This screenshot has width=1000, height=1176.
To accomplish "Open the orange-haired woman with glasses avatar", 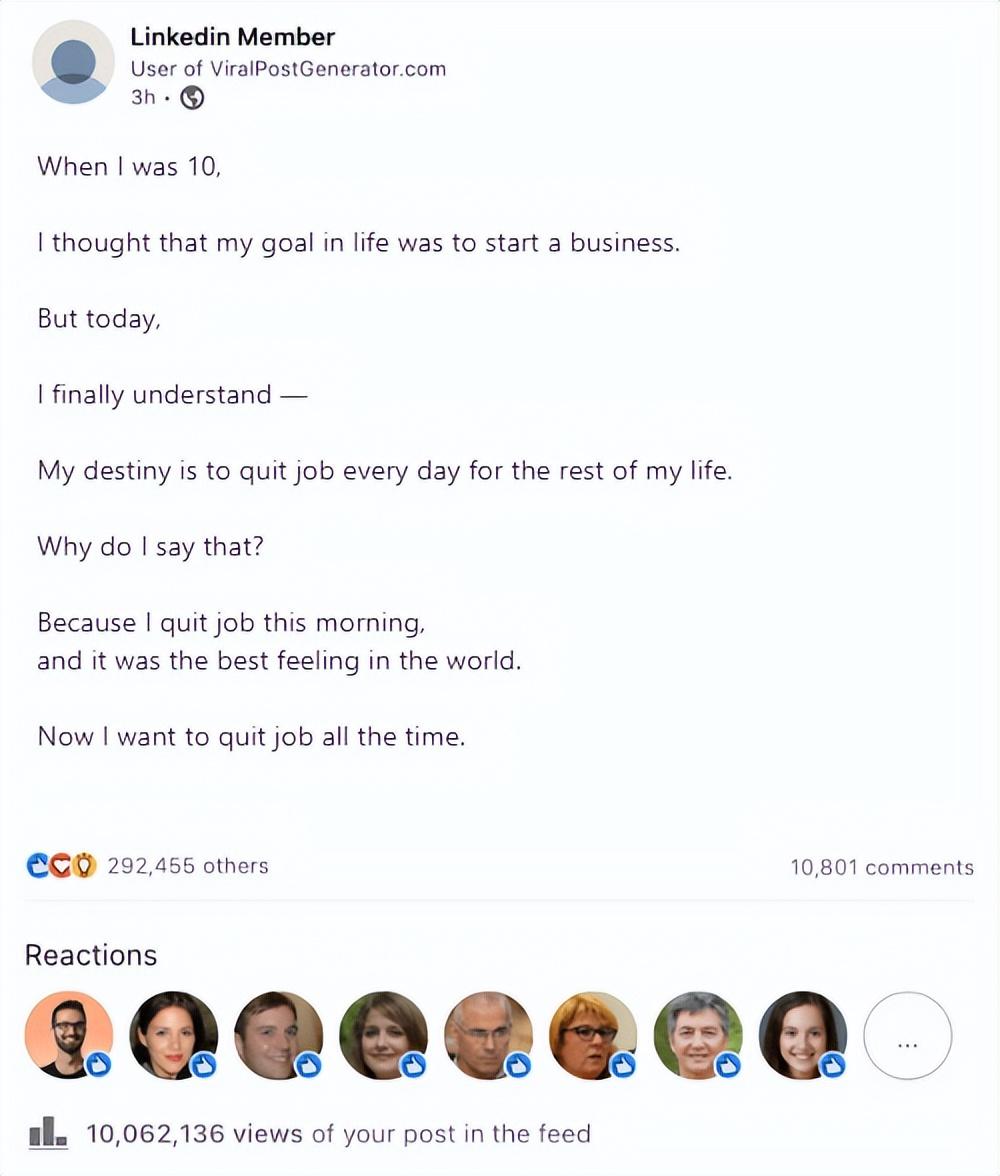I will click(593, 1035).
